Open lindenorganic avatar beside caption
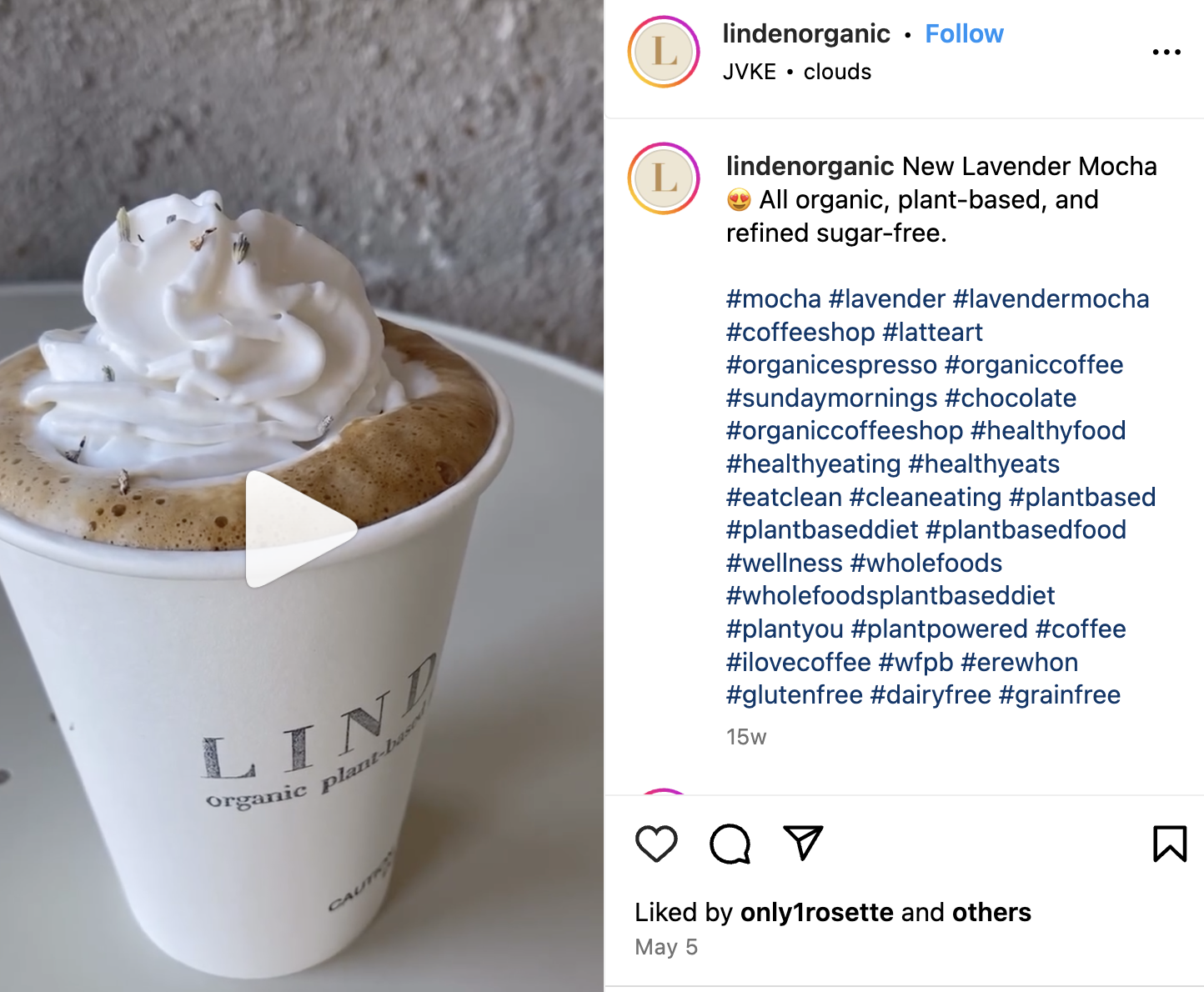The image size is (1204, 992). point(664,178)
